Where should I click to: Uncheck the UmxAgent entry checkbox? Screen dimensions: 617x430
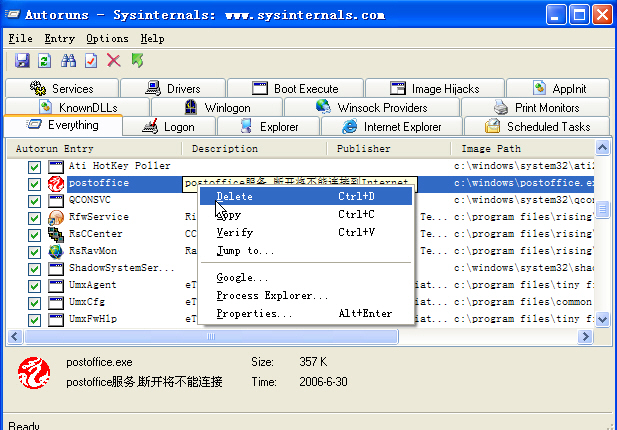pos(34,286)
